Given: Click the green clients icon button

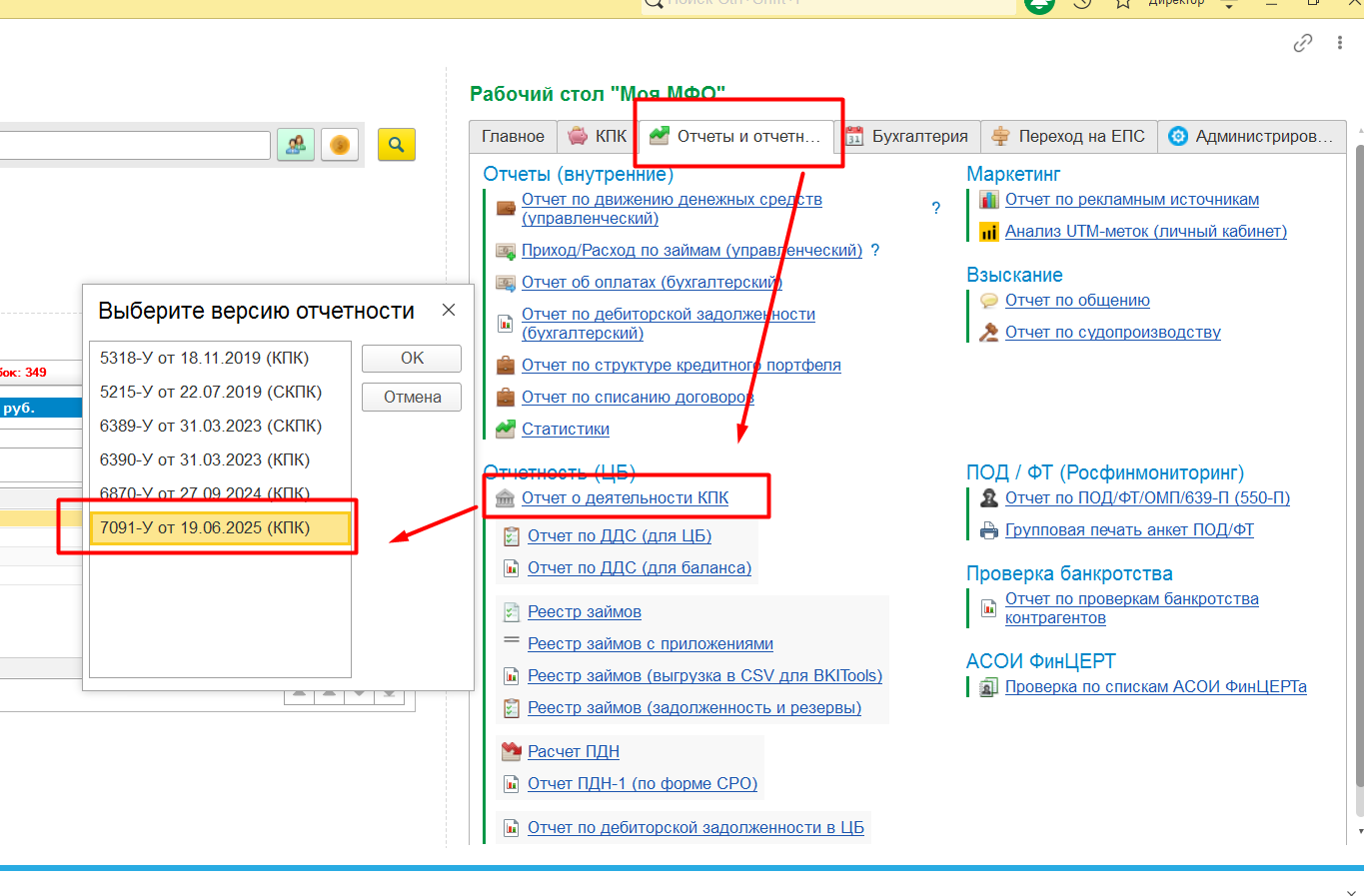Looking at the screenshot, I should 296,145.
